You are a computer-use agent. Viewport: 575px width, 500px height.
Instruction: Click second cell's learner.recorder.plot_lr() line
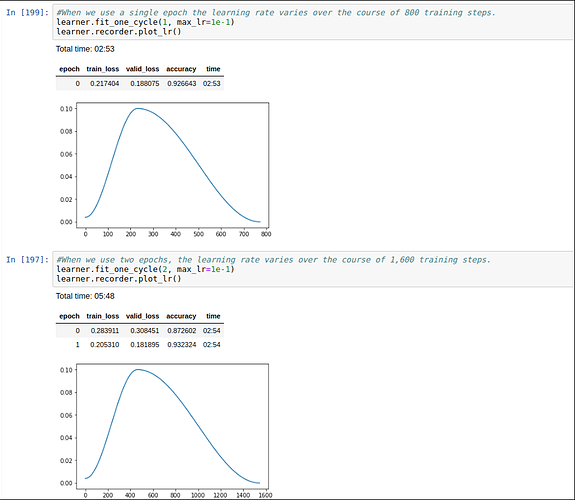[x=119, y=279]
